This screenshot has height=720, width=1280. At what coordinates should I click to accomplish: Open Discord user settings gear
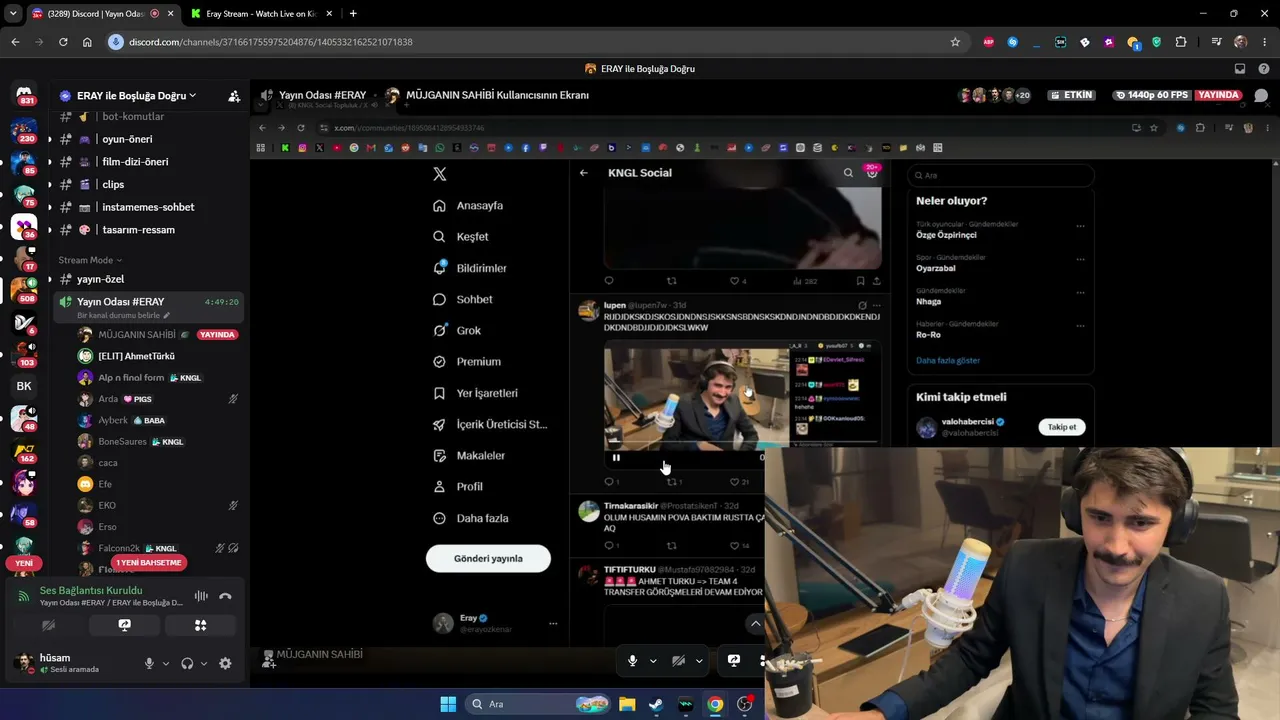225,663
